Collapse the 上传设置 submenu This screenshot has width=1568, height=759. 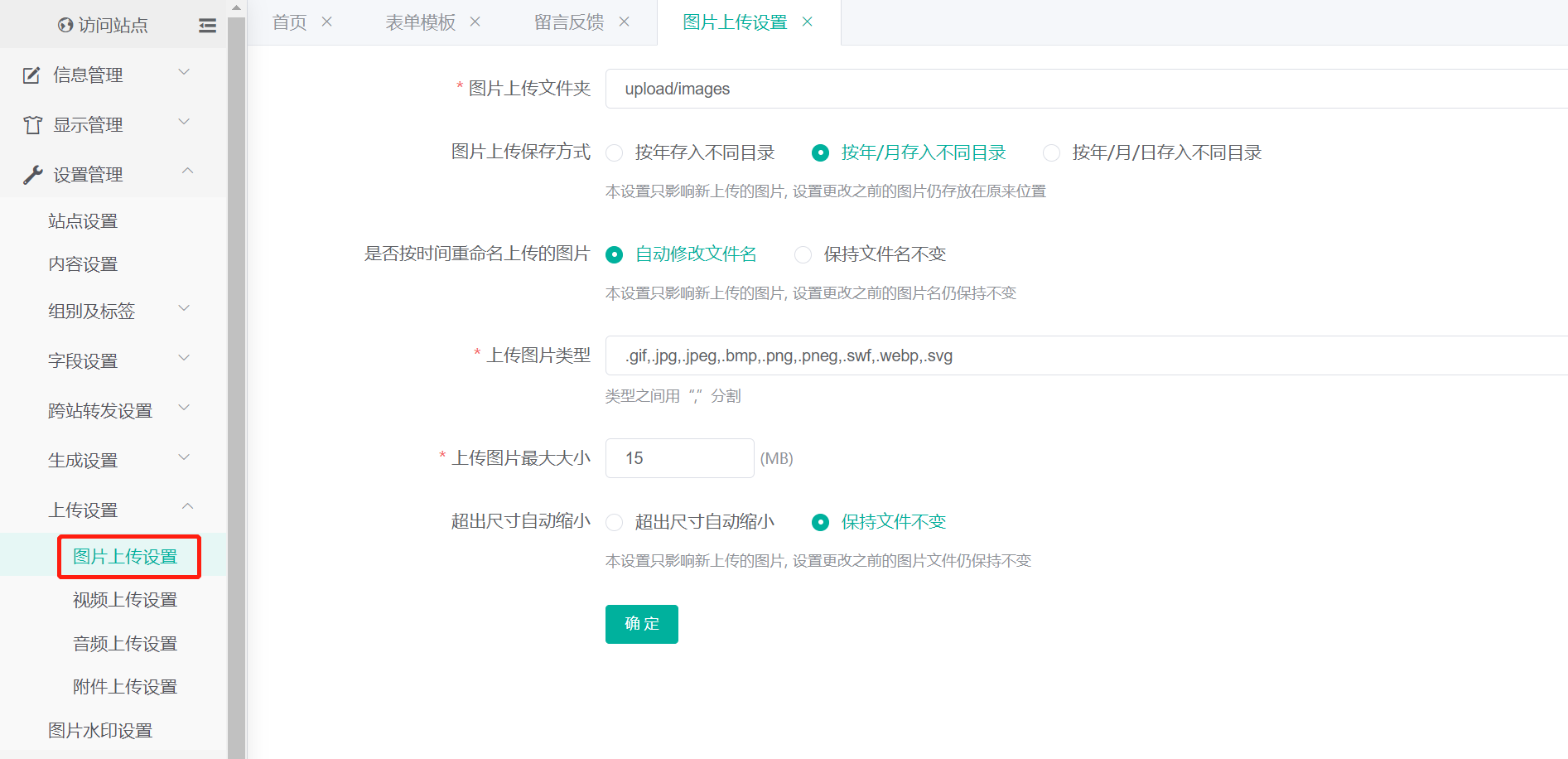(x=187, y=507)
